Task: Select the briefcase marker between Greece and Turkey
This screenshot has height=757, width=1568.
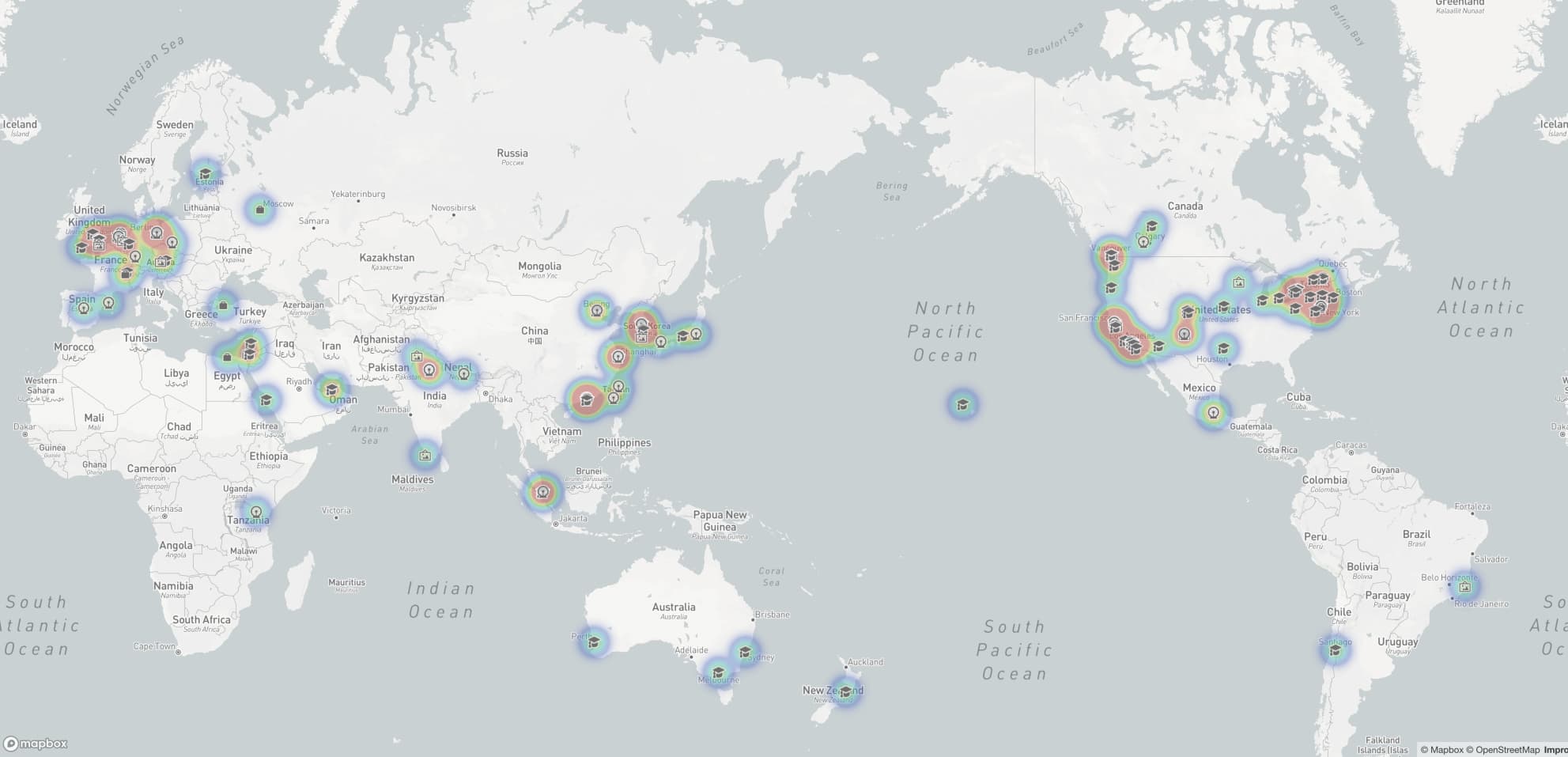Action: (x=223, y=305)
